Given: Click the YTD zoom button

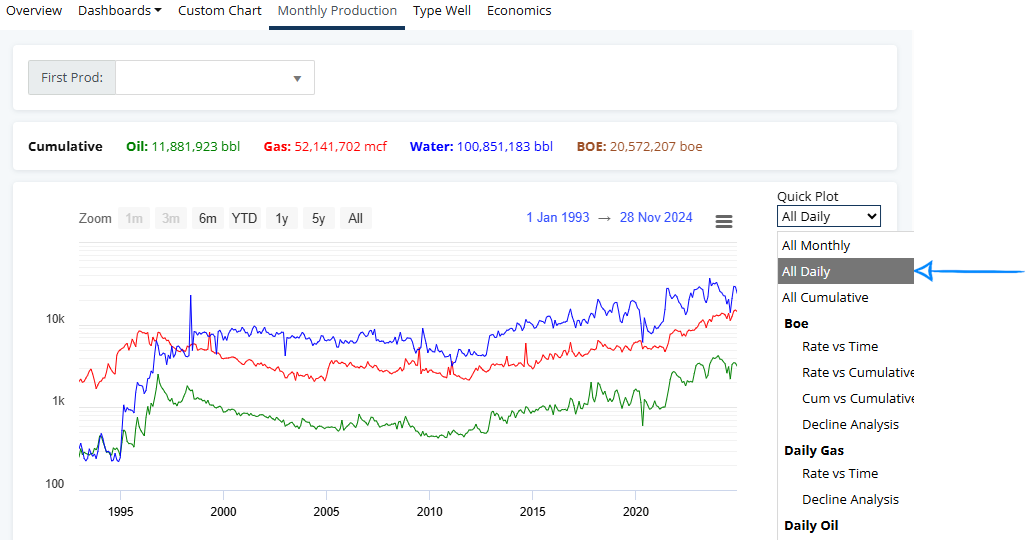Looking at the screenshot, I should point(244,218).
